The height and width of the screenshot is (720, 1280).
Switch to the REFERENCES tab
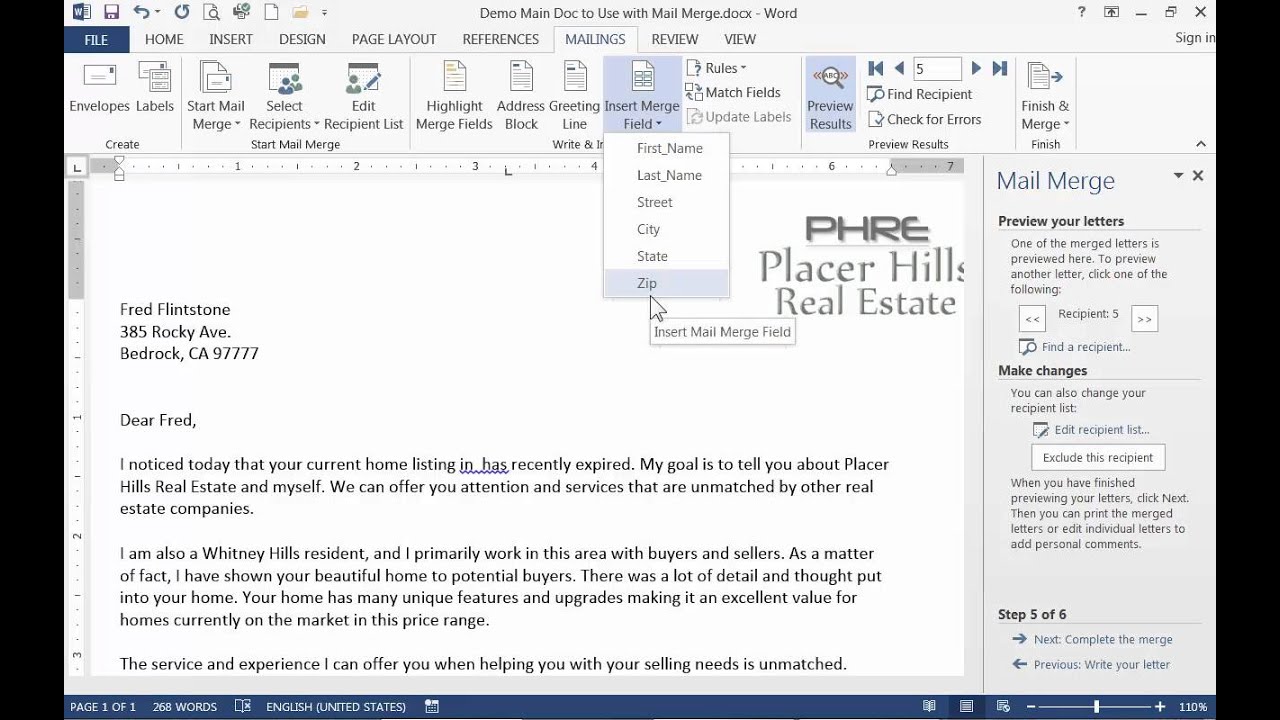coord(501,39)
